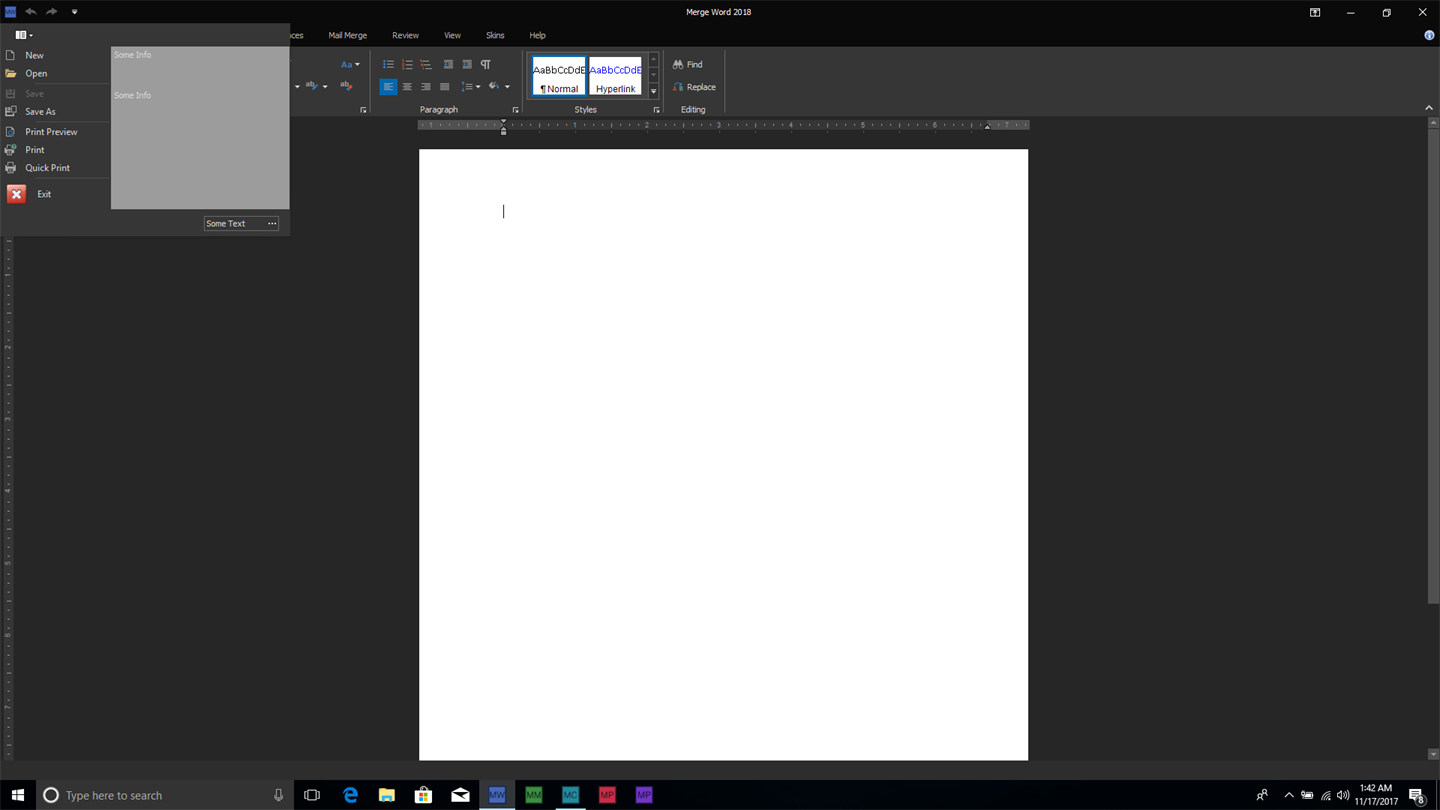This screenshot has height=810, width=1440.
Task: Launch Microsoft Edge from the taskbar
Action: (350, 795)
